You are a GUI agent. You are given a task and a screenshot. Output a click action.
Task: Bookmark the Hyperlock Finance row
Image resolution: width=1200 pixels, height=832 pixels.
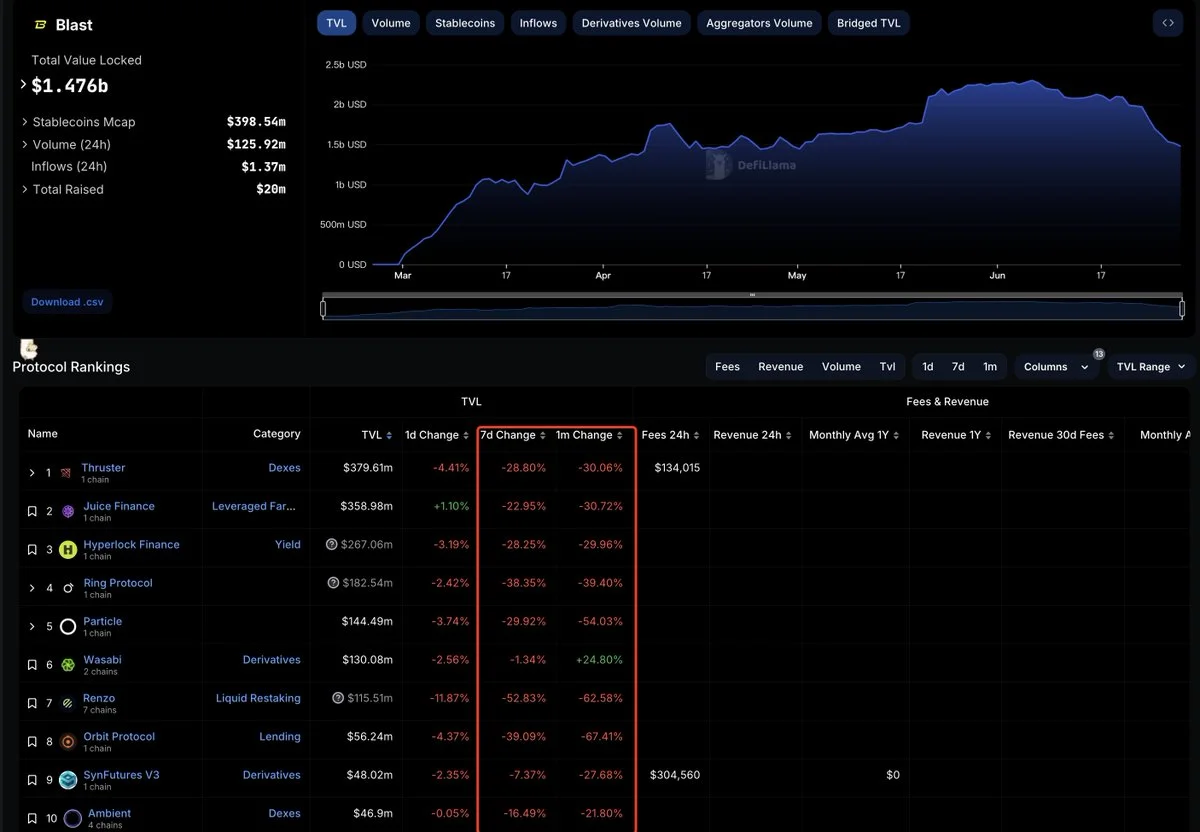click(x=32, y=550)
